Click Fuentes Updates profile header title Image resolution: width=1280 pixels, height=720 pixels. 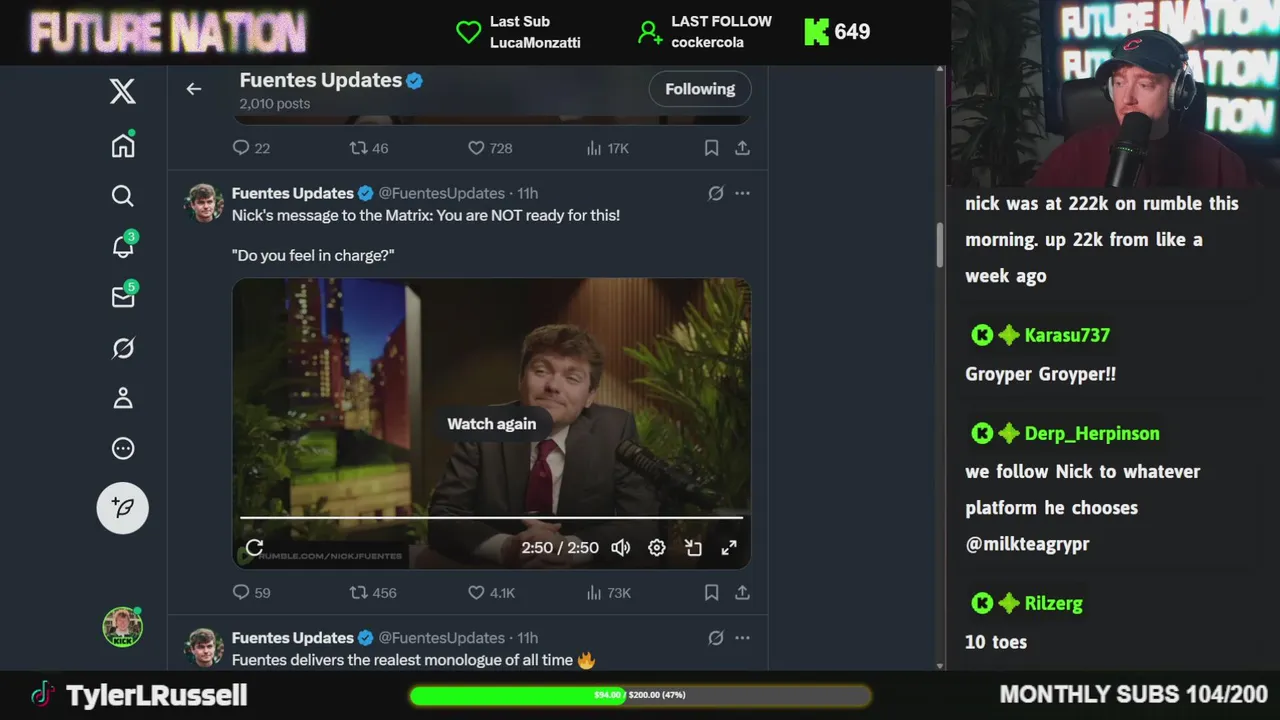pos(320,80)
